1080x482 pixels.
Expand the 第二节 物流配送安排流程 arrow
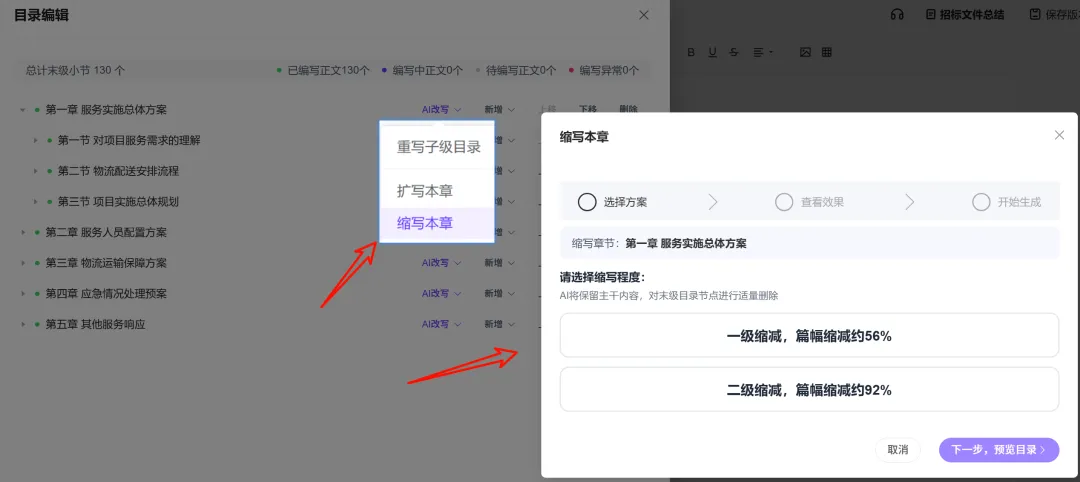pos(35,171)
